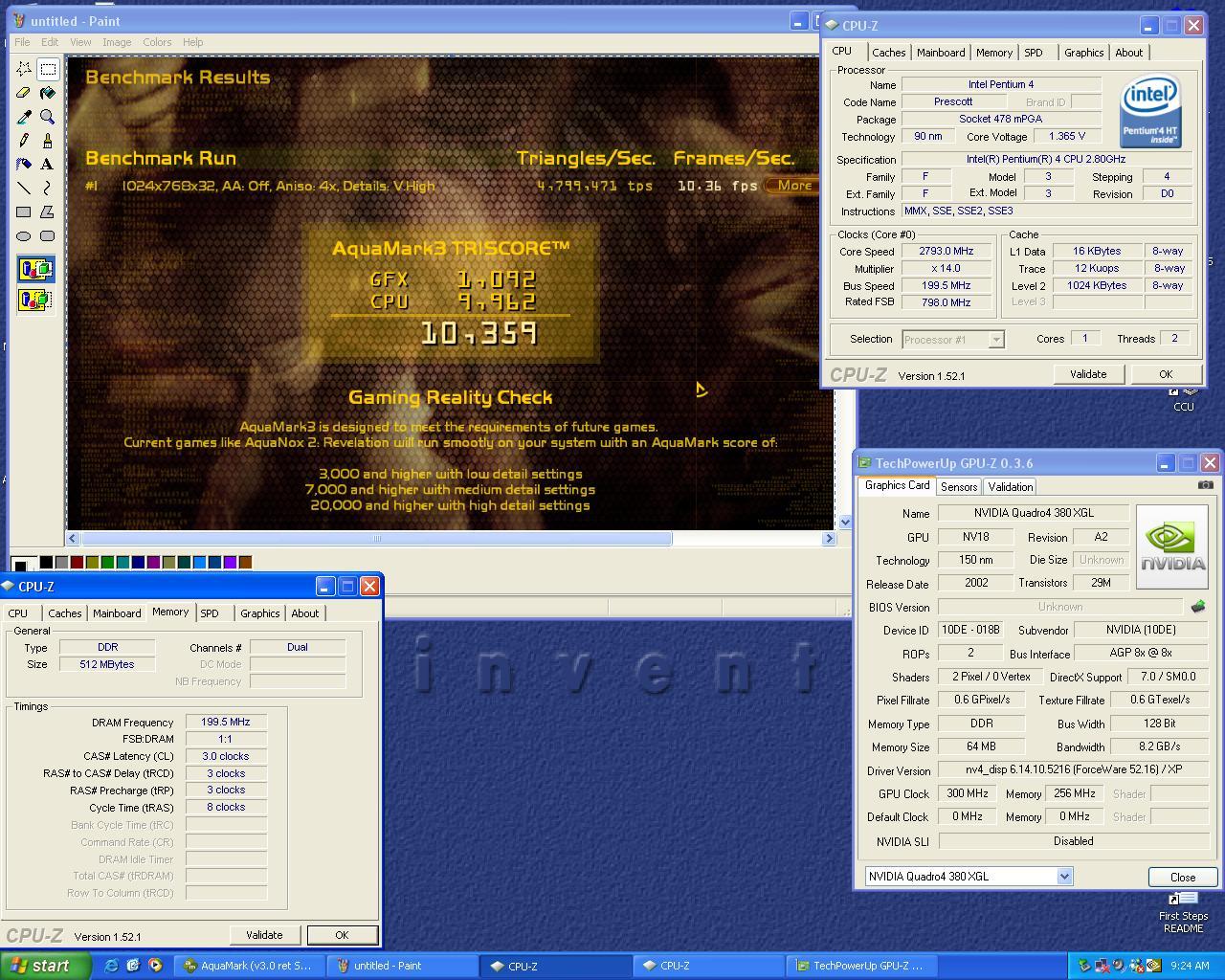Open the Processor #1 selection dropdown

pos(996,340)
